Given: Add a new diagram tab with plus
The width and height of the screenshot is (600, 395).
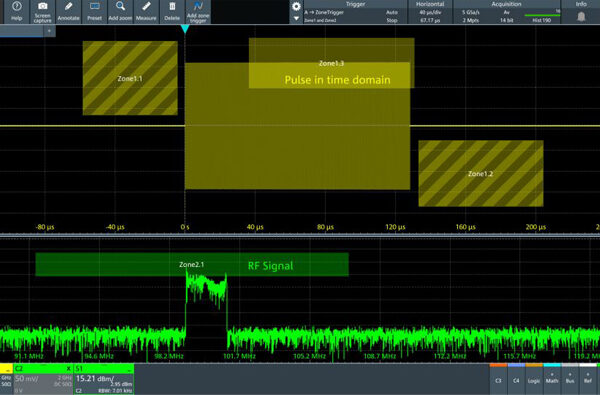Looking at the screenshot, I should coord(49,31).
